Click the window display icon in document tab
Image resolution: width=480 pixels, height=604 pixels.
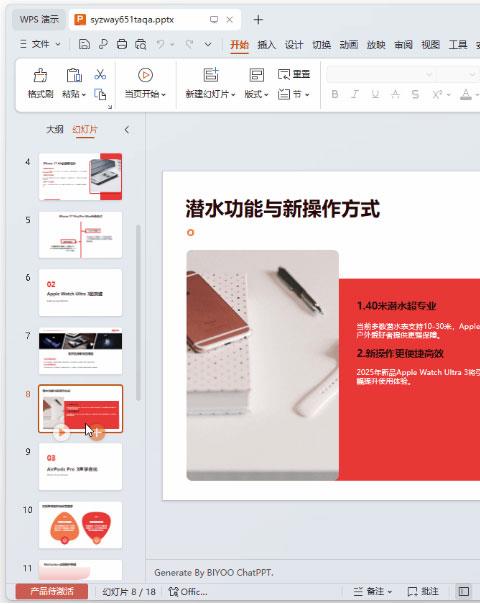(x=214, y=19)
